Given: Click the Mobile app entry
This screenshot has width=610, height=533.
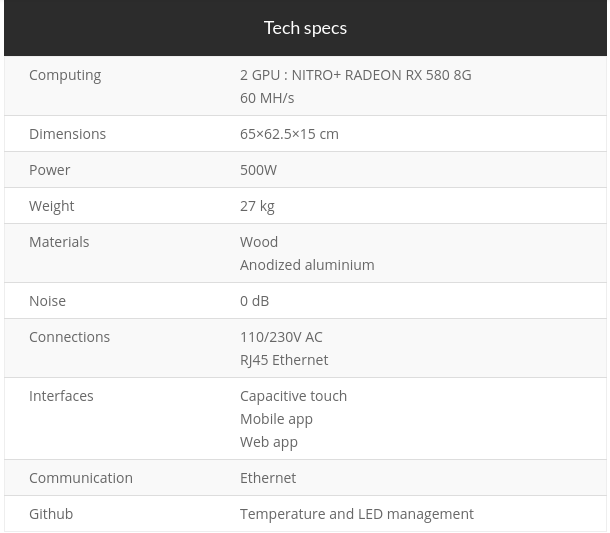Looking at the screenshot, I should pyautogui.click(x=276, y=419).
